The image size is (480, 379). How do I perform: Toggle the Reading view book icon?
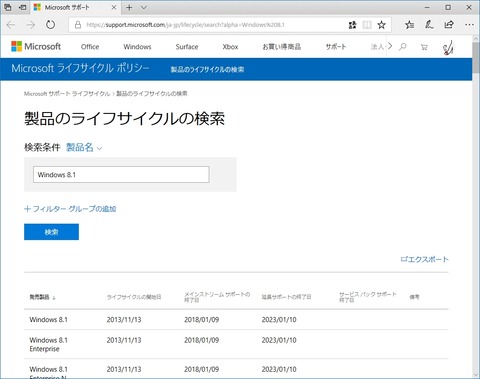pos(367,25)
